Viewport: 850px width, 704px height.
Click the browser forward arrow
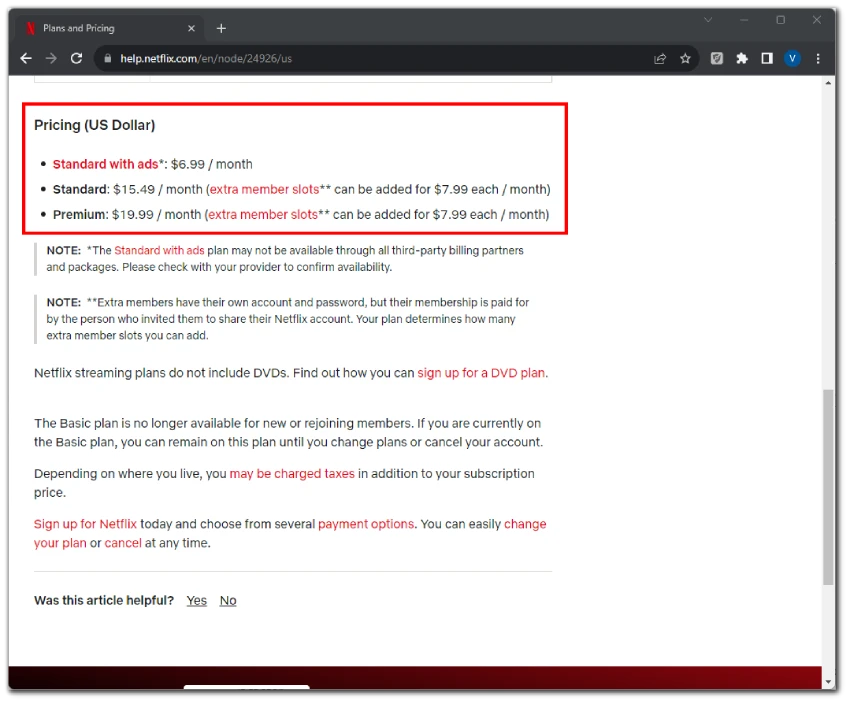coord(51,59)
